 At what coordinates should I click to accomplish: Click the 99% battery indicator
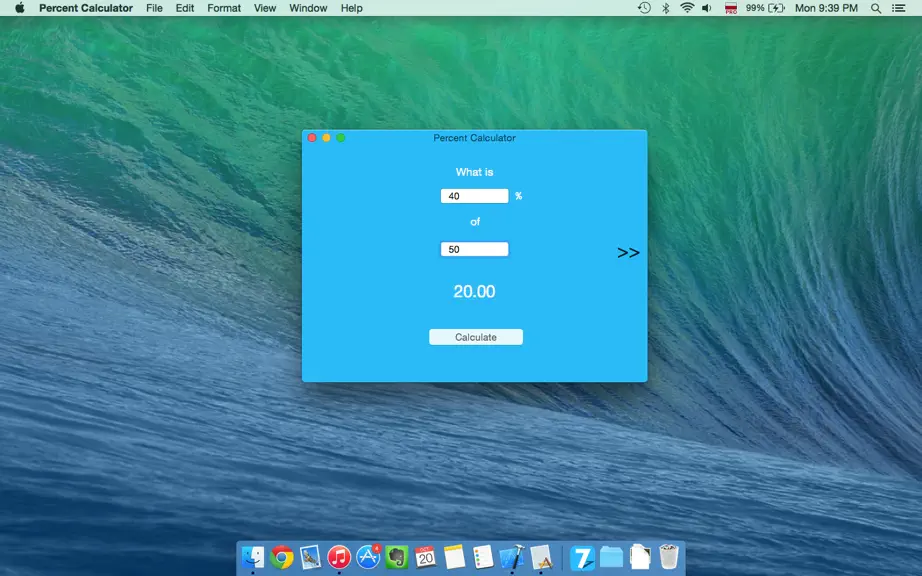point(766,8)
